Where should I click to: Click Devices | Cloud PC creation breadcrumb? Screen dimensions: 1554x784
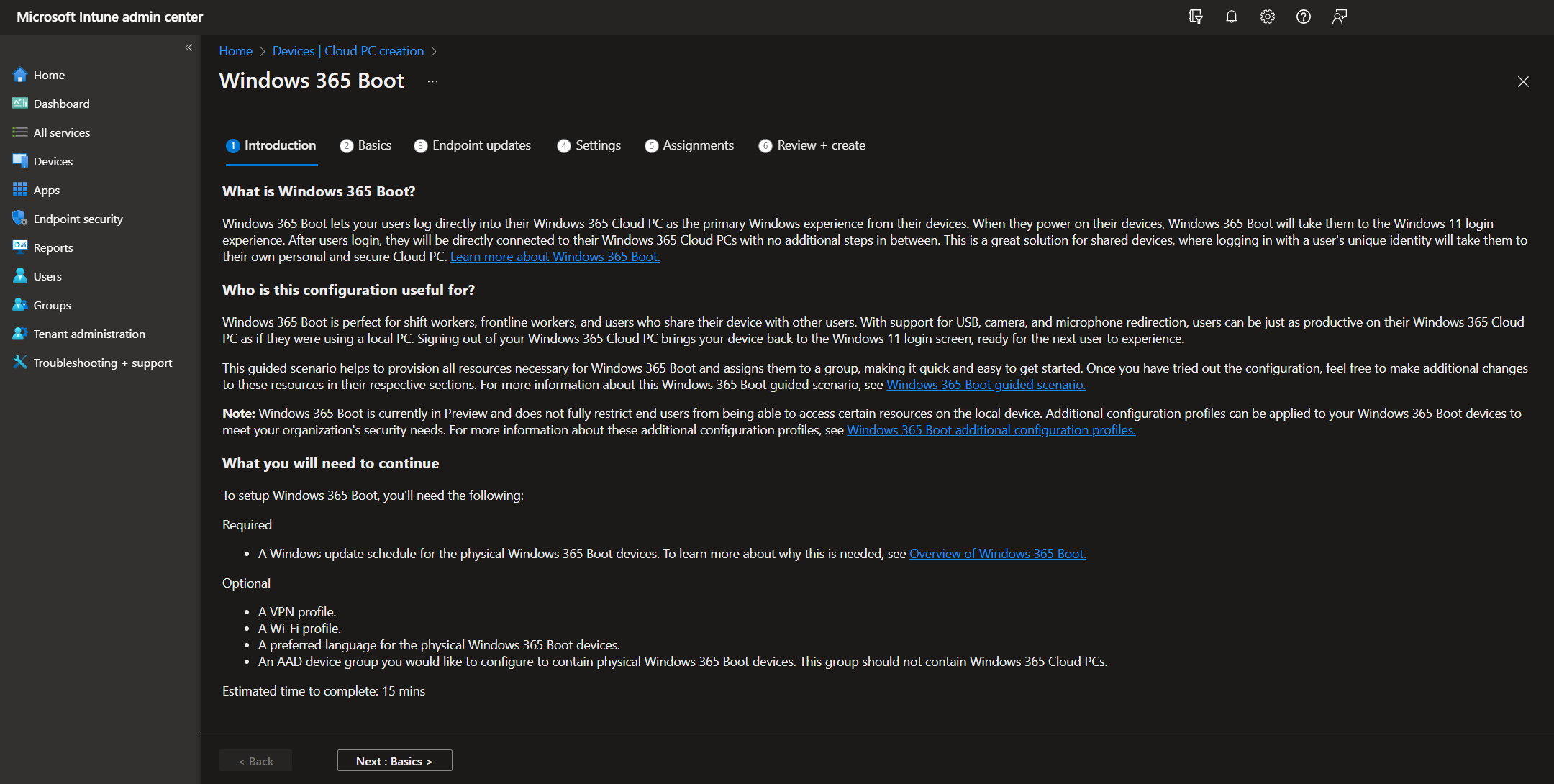pyautogui.click(x=348, y=51)
